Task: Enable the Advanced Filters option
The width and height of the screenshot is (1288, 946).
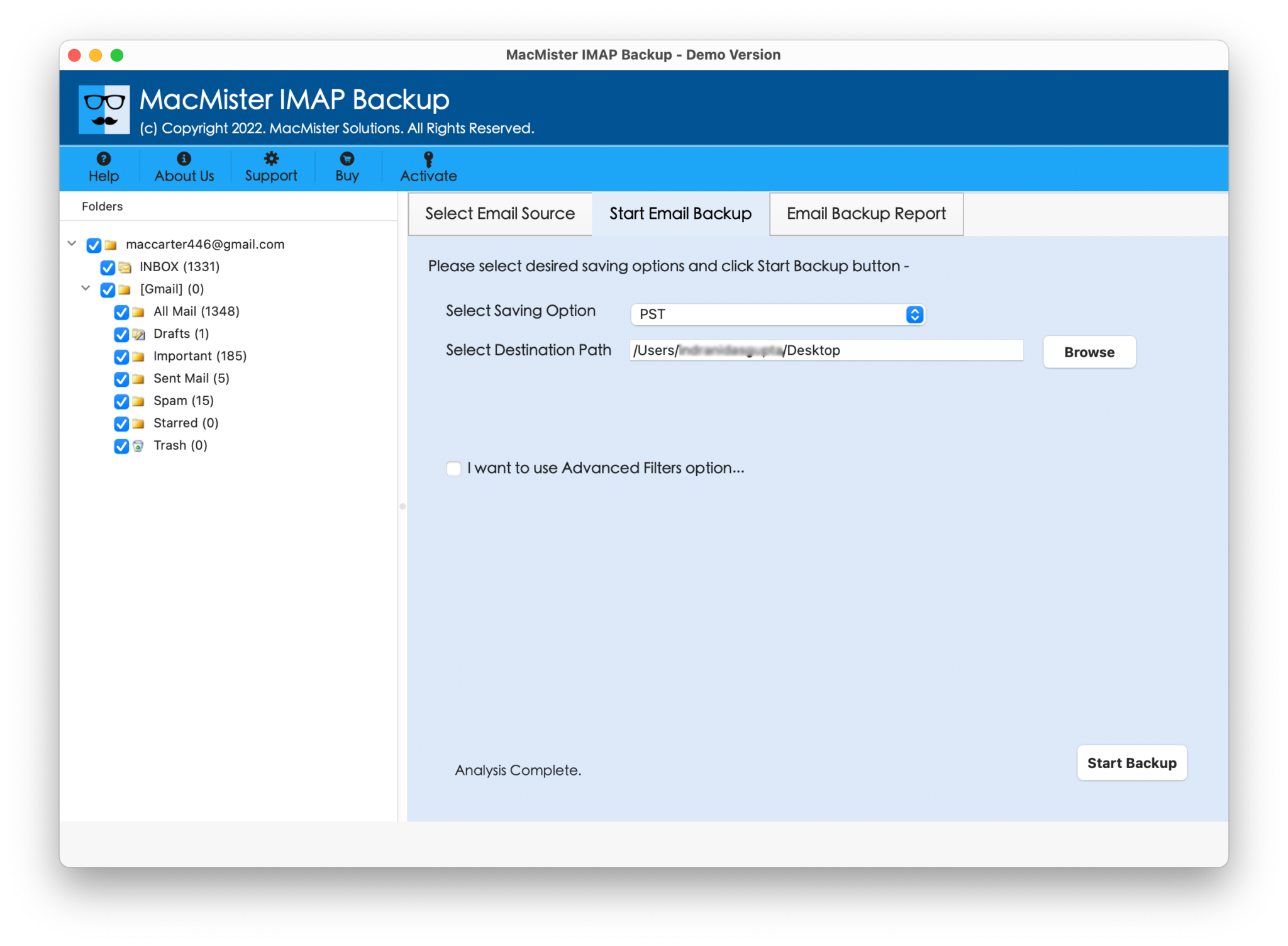Action: click(x=453, y=469)
